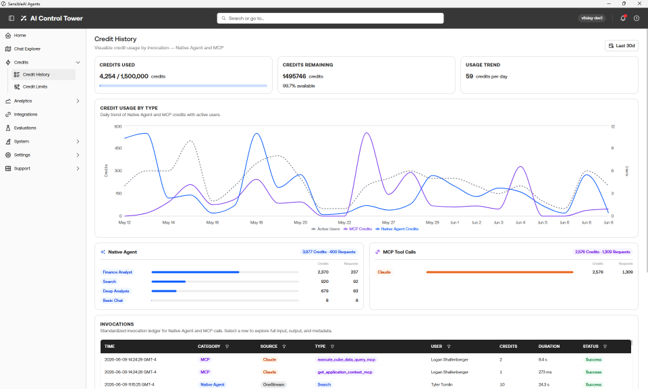Click the Finance Analyst usage bar
The width and height of the screenshot is (648, 389).
pyautogui.click(x=225, y=272)
